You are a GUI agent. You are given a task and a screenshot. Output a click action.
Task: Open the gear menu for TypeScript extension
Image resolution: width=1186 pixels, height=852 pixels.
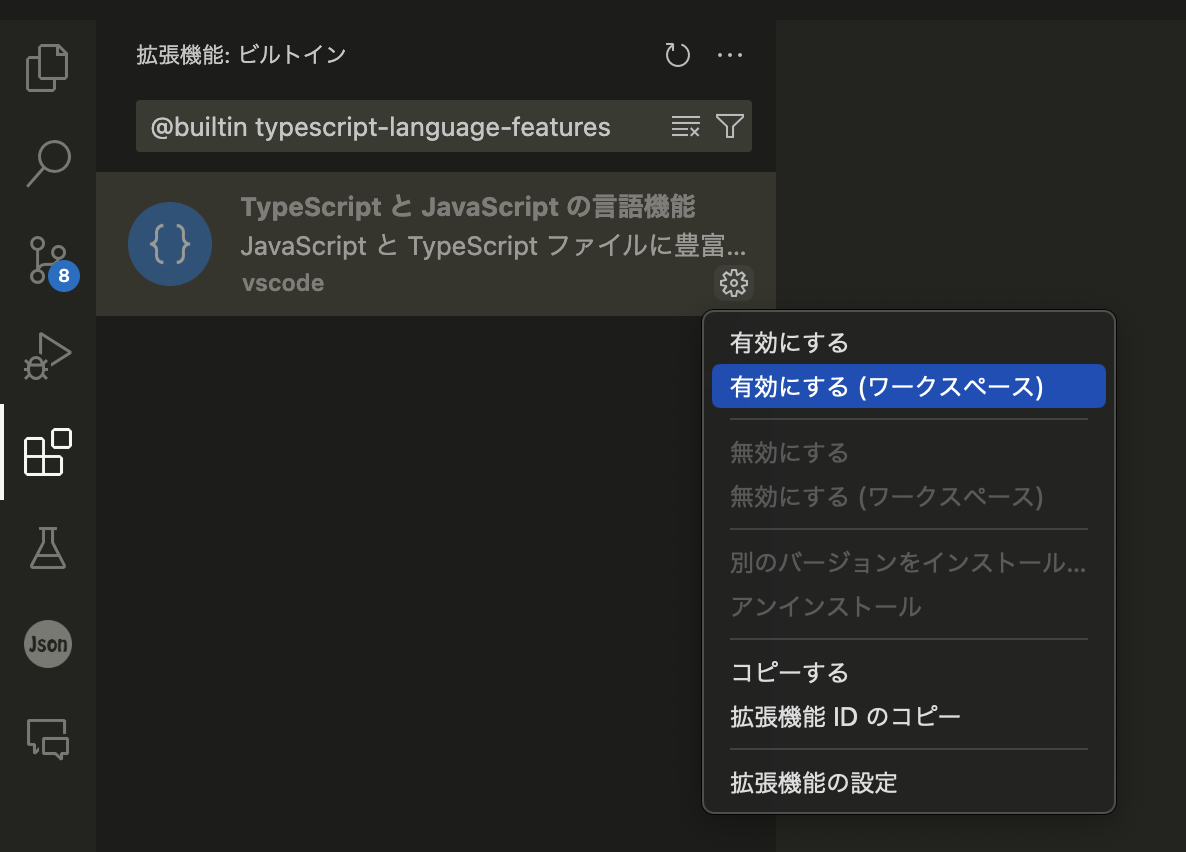734,283
